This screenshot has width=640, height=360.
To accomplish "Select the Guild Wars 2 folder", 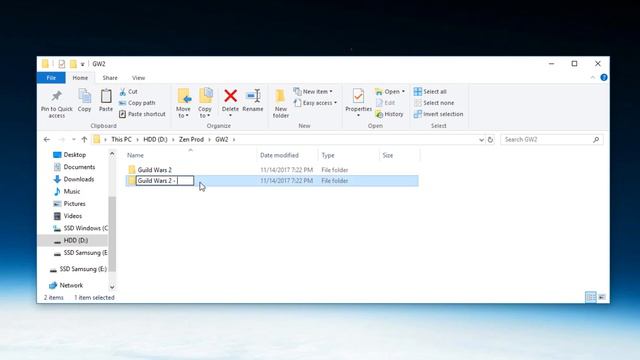I will pos(154,170).
